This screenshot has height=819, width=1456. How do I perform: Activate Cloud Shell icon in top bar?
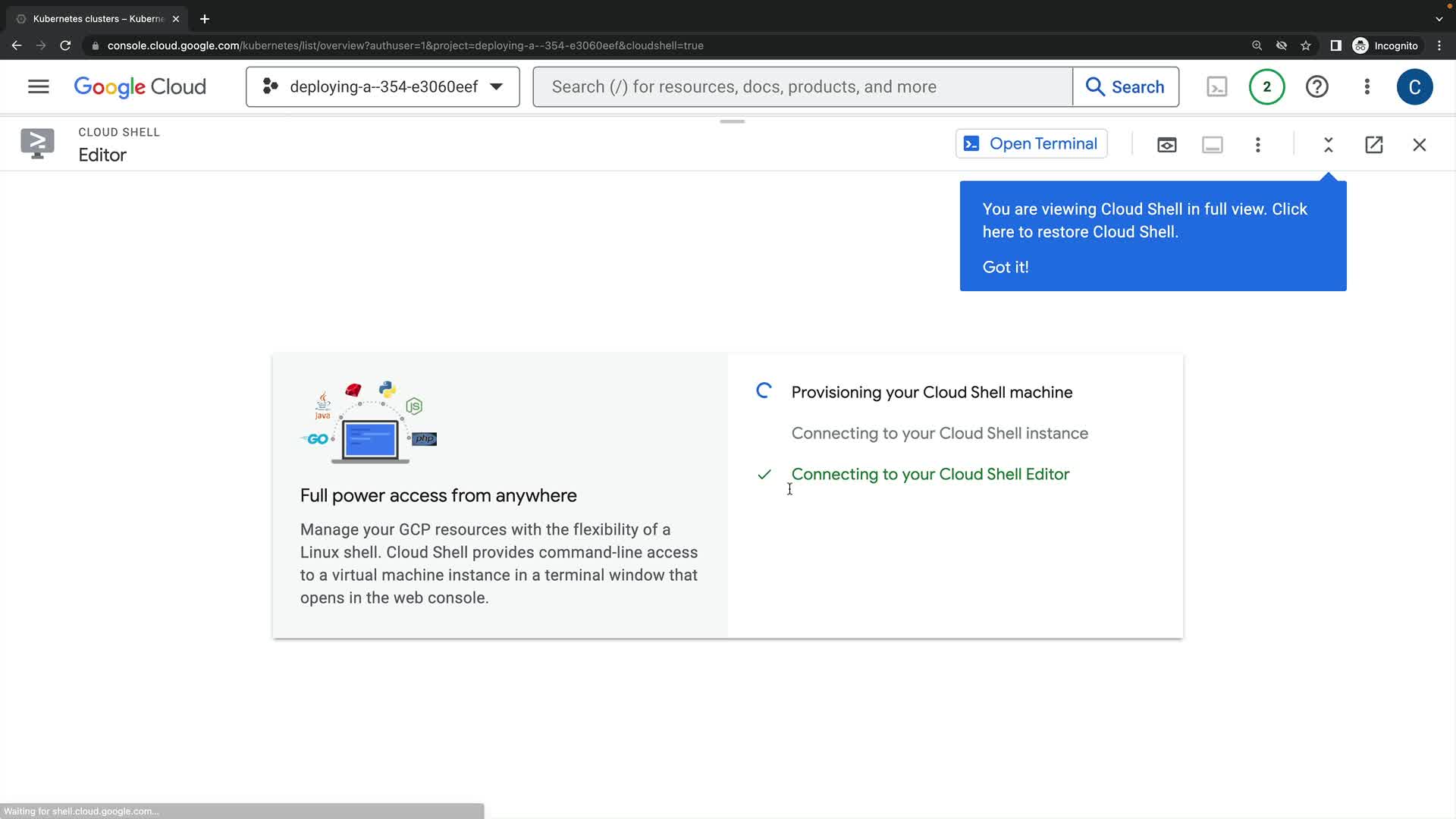coord(1216,86)
